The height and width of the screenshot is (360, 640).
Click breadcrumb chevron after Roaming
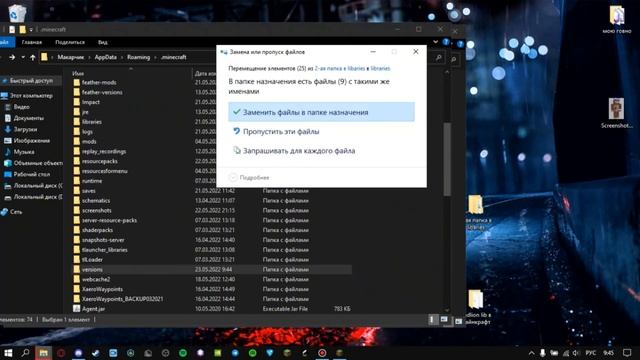point(156,58)
